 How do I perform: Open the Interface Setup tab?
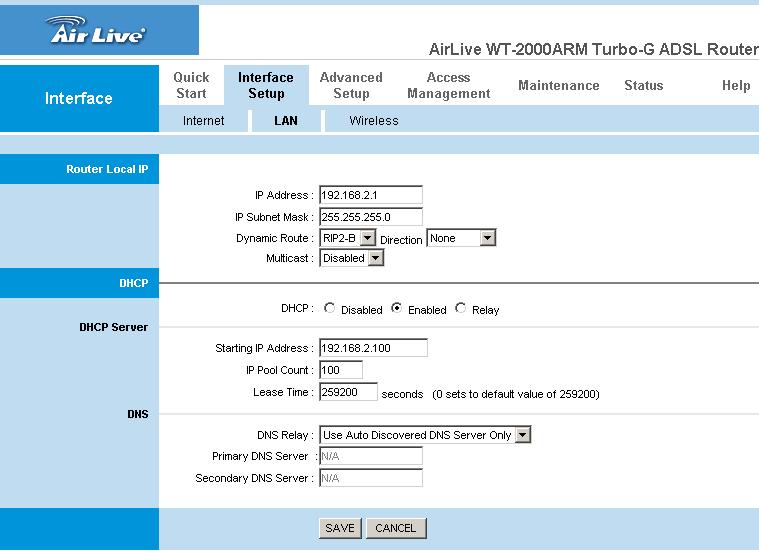click(x=266, y=85)
